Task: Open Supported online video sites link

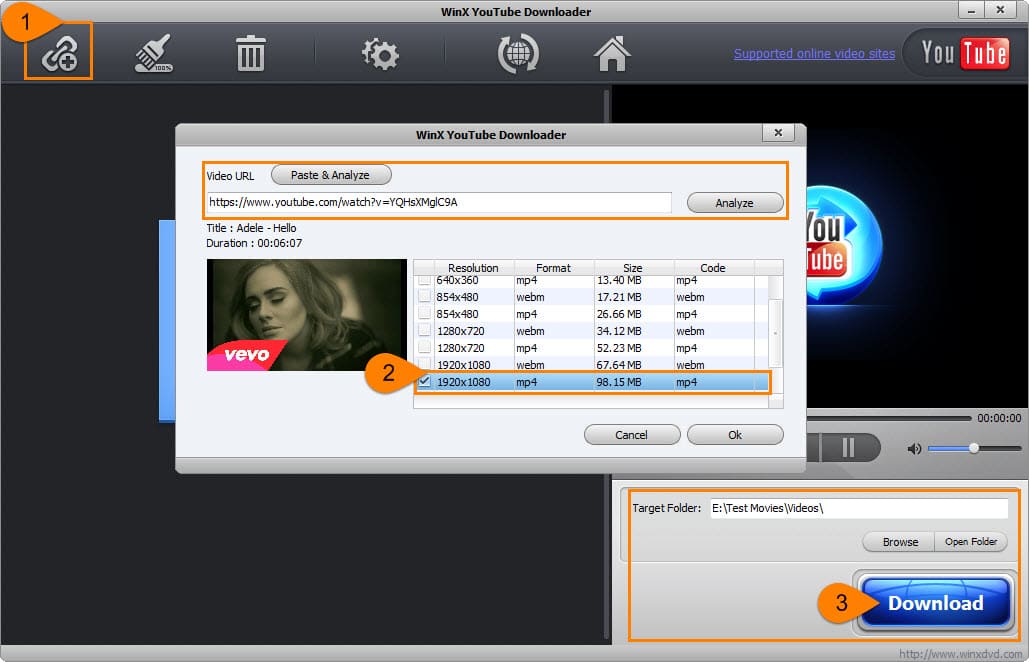Action: 814,53
